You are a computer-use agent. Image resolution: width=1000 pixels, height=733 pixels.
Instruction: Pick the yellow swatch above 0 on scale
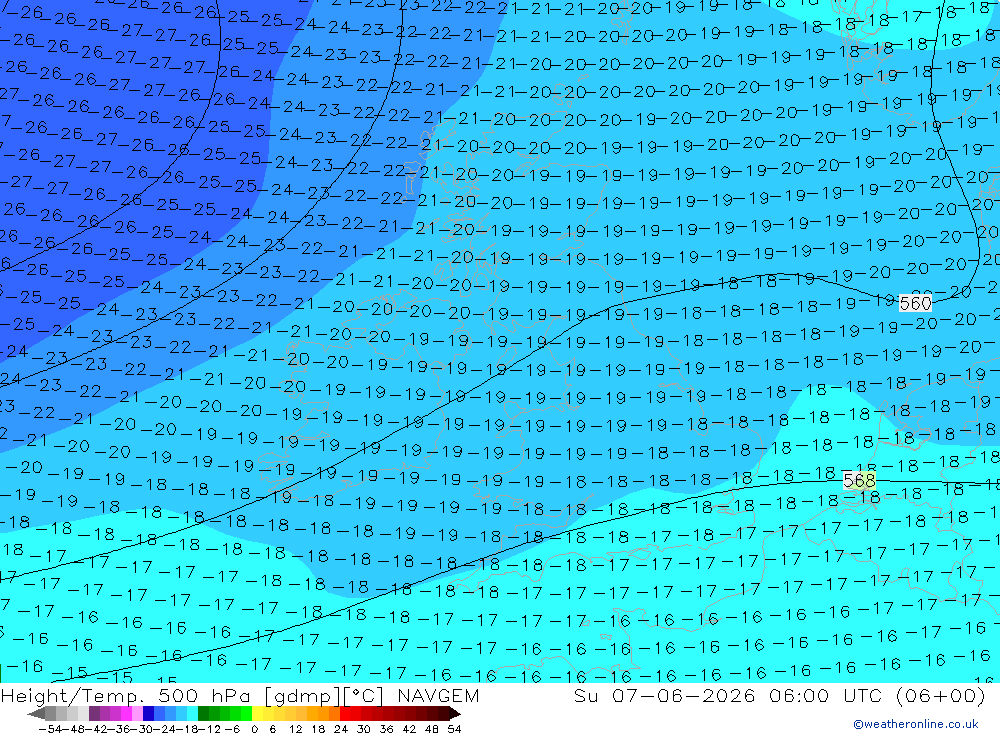[x=258, y=714]
